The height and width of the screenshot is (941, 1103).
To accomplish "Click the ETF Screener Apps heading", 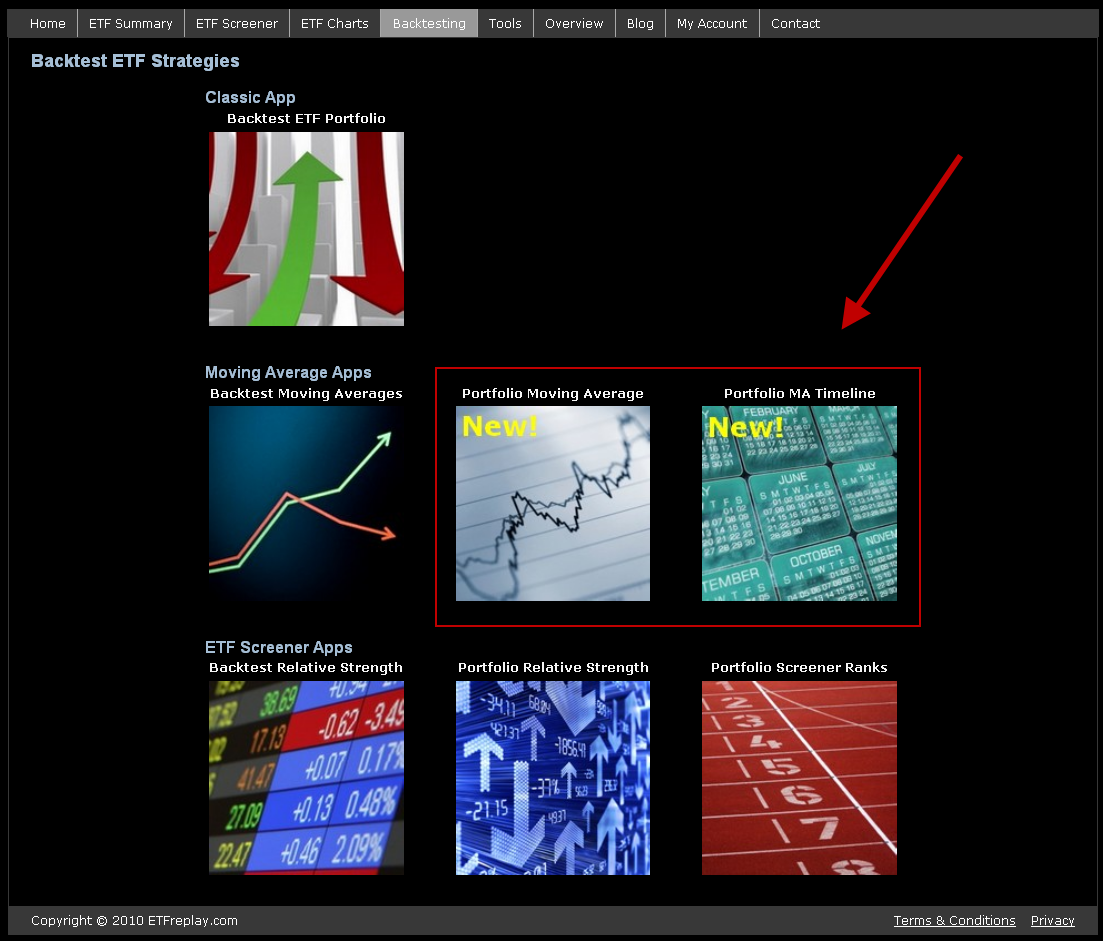I will [279, 647].
